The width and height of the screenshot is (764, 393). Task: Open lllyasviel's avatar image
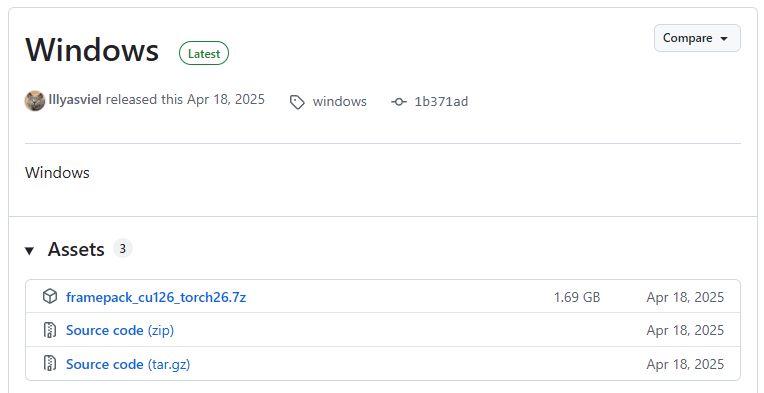35,101
